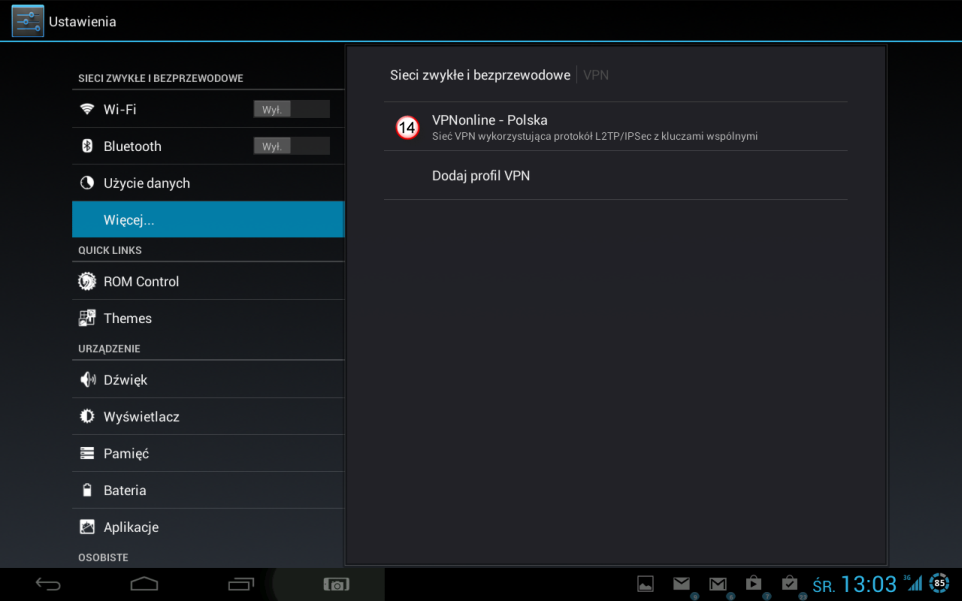This screenshot has width=962, height=601.
Task: Open the picture notification icon
Action: pos(645,584)
